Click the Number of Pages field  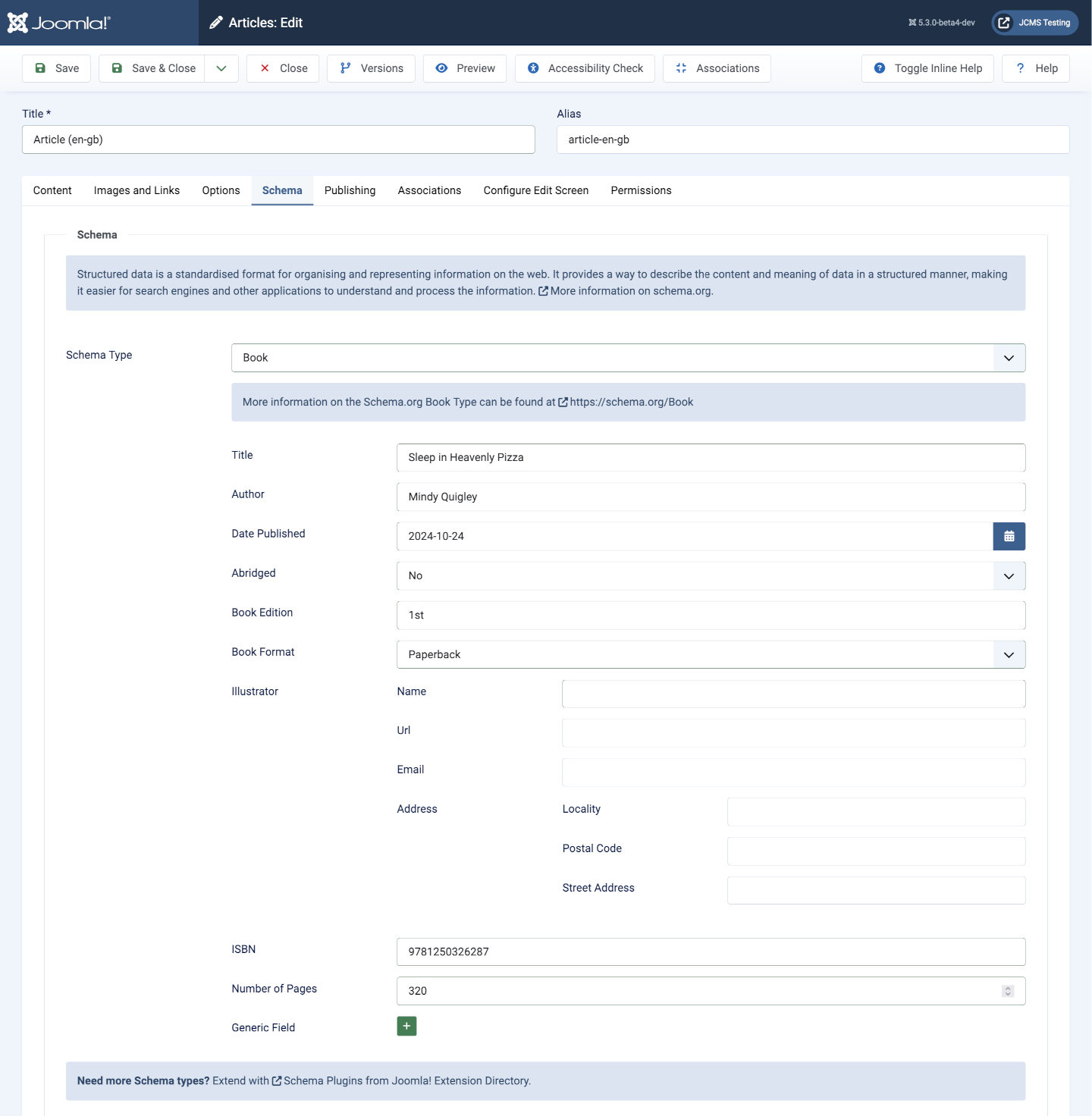coord(711,991)
